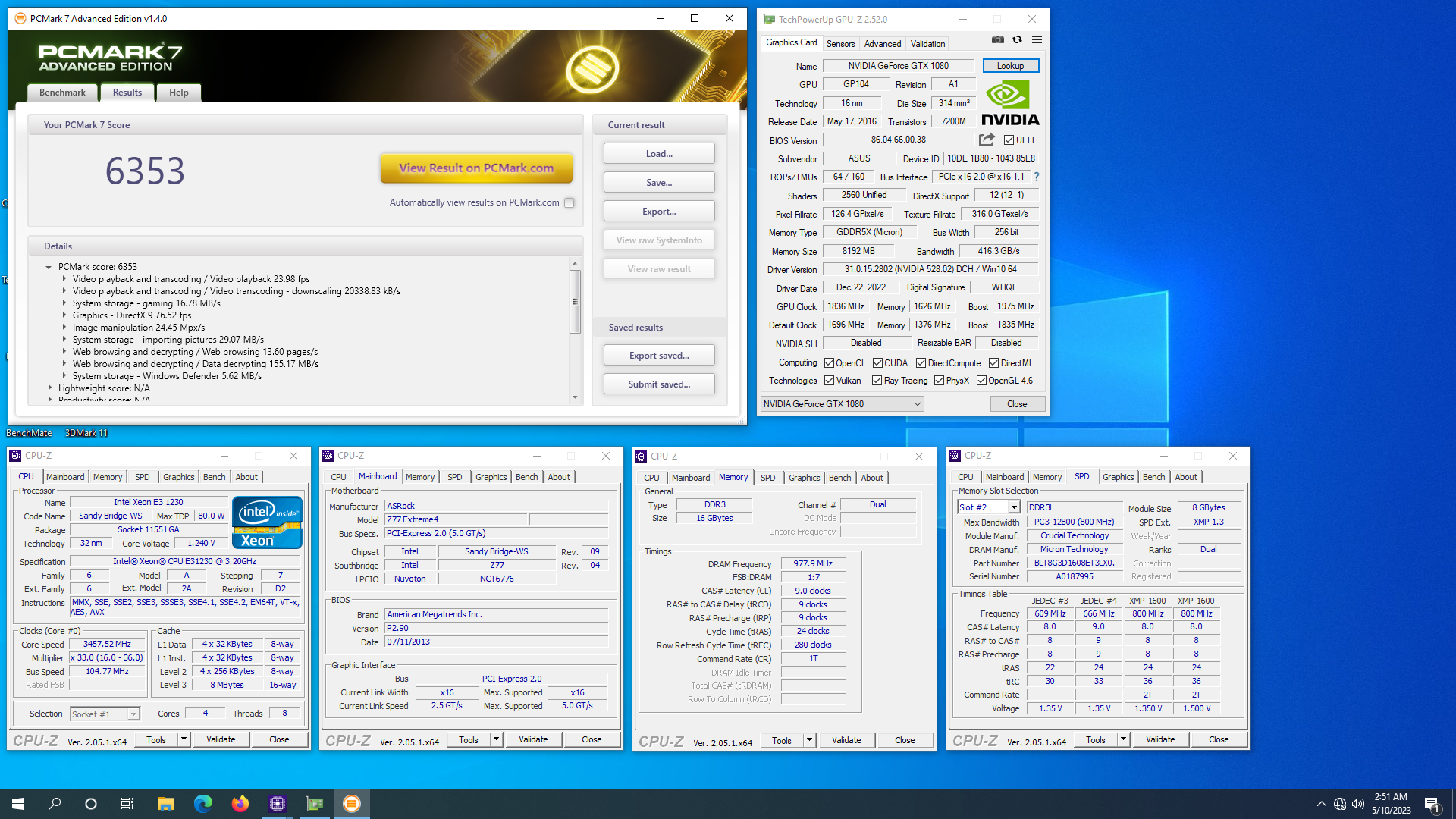This screenshot has height=819, width=1456.
Task: Click the Details list scroll down arrow
Action: tap(575, 397)
